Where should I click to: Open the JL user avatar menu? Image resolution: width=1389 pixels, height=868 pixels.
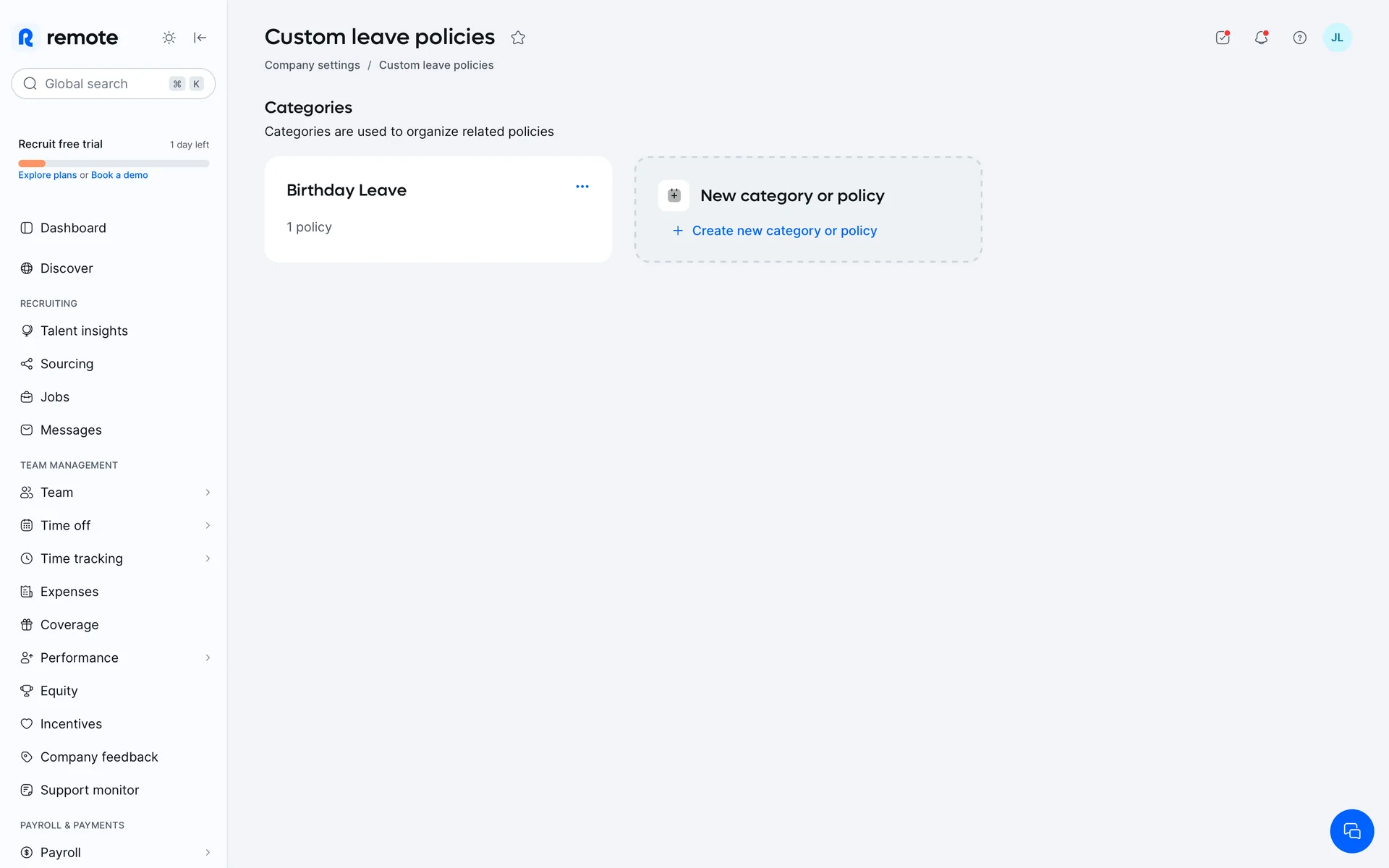coord(1337,38)
